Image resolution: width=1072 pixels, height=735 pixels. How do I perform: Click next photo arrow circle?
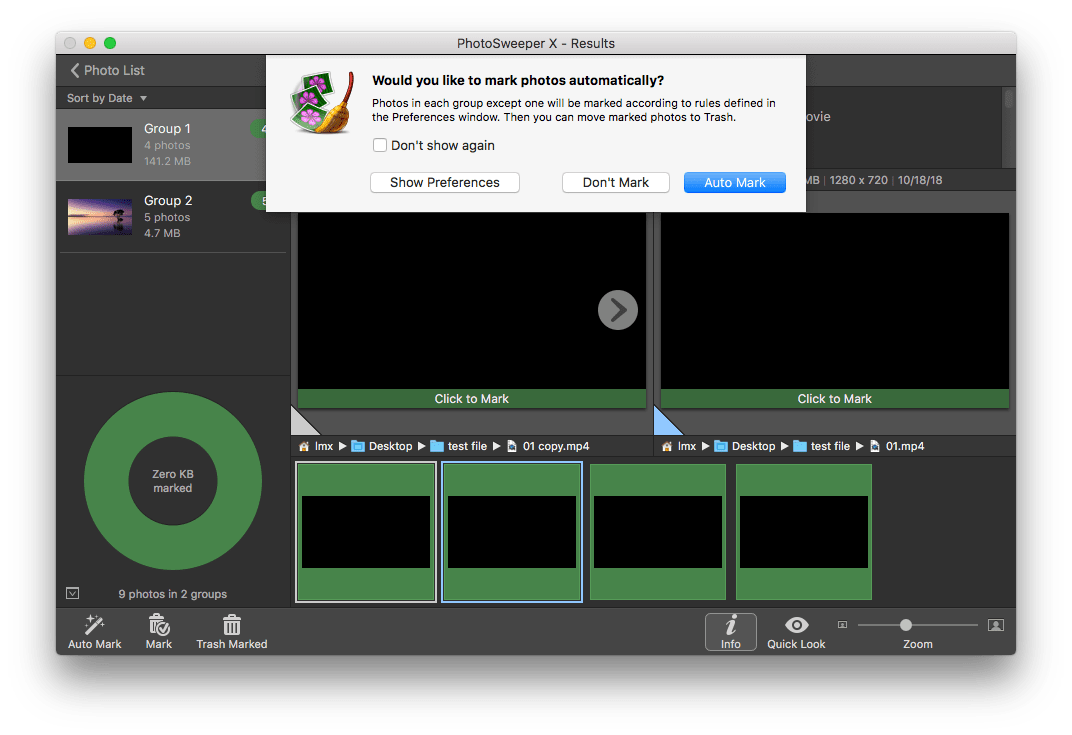(618, 310)
